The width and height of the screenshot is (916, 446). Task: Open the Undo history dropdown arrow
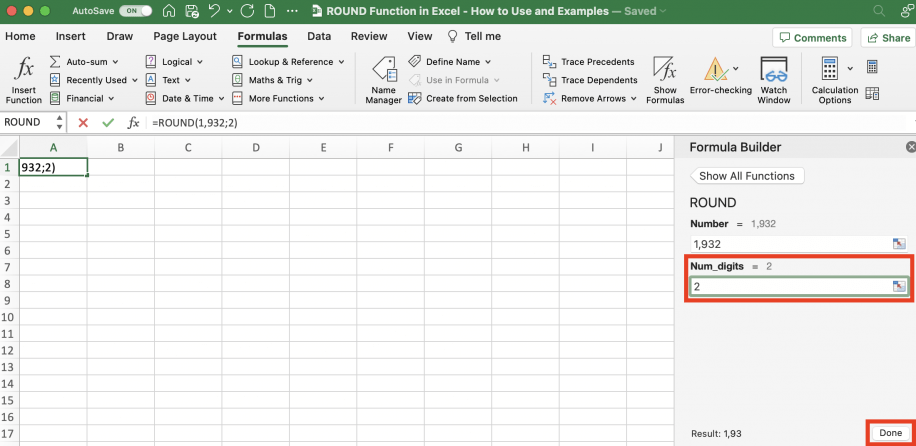coord(229,11)
